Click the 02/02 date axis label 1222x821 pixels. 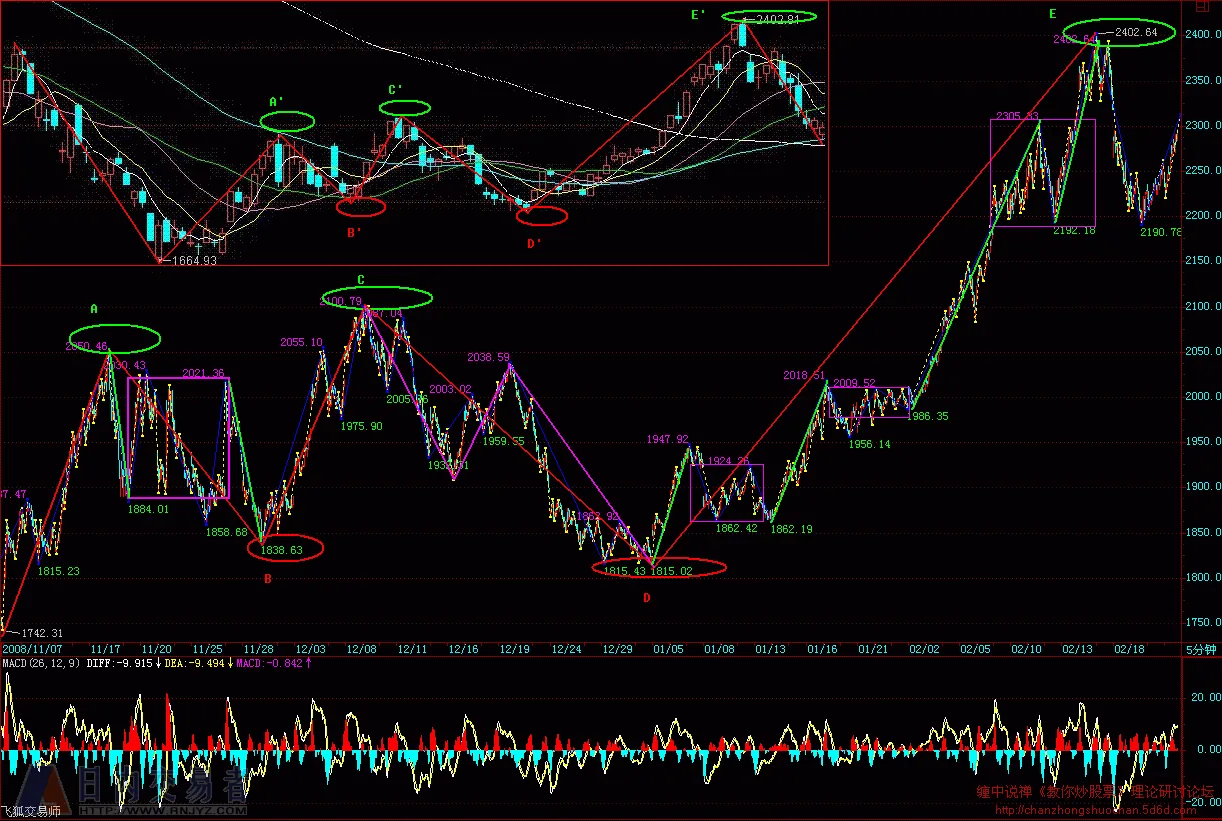click(x=925, y=649)
